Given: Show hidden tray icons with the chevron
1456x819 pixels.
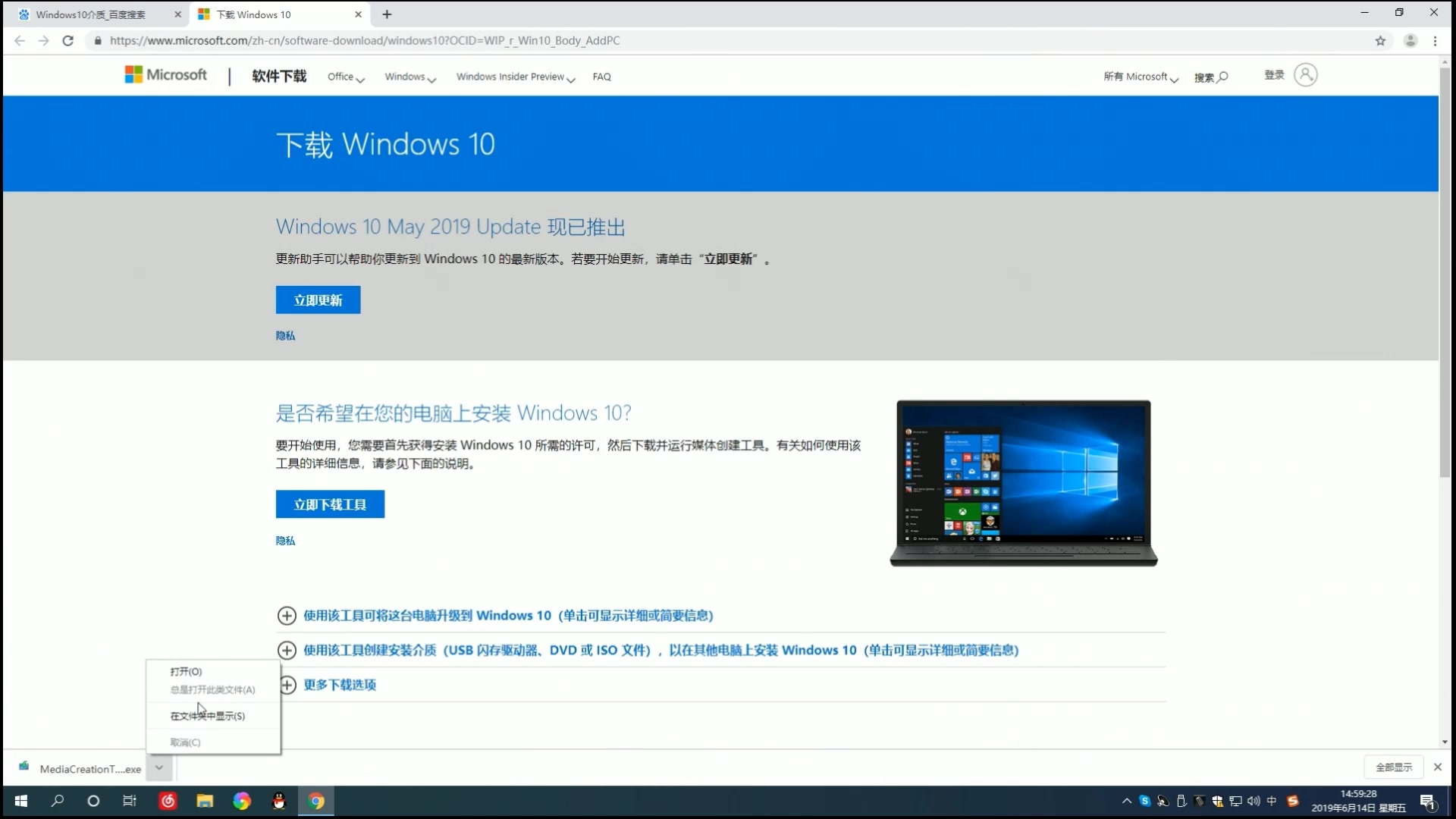Looking at the screenshot, I should pyautogui.click(x=1127, y=801).
